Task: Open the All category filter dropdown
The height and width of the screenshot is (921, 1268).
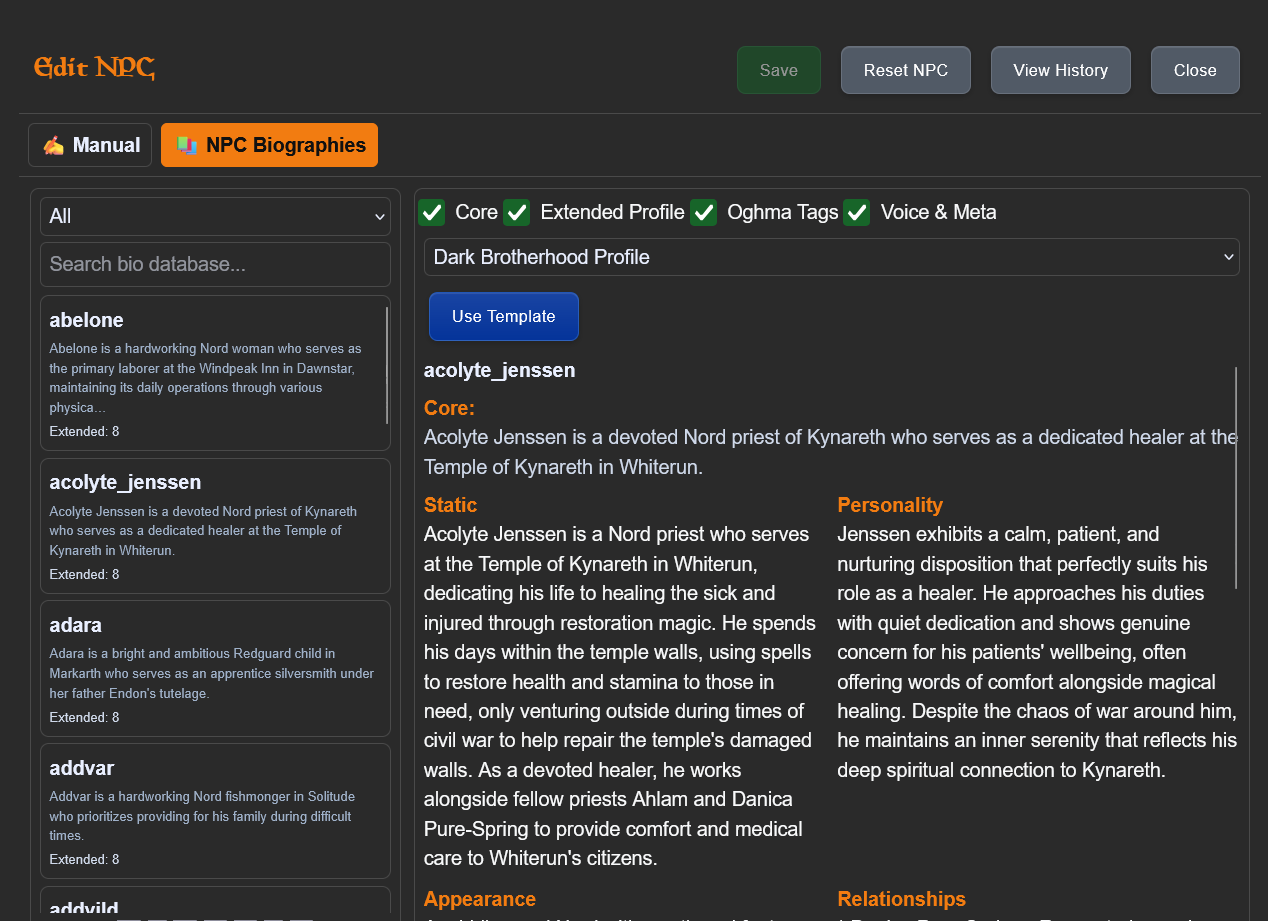Action: (x=215, y=217)
